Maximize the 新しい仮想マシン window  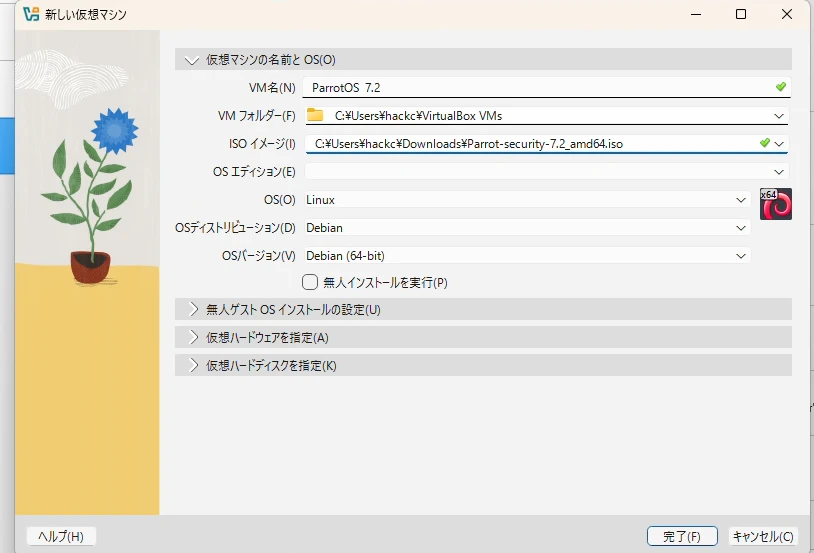741,14
